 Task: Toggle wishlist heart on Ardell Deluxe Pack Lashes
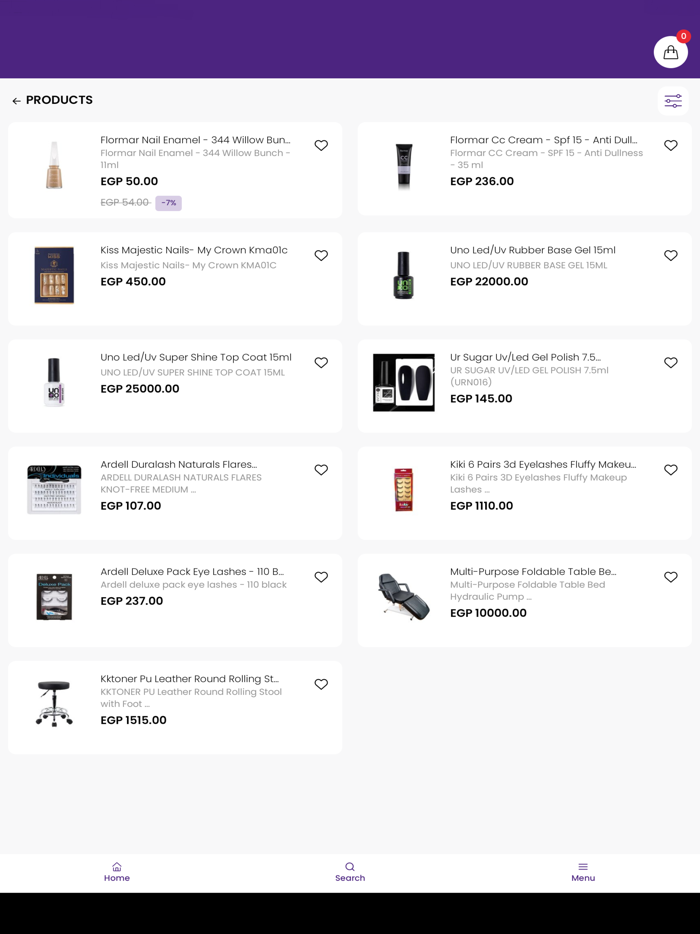321,577
